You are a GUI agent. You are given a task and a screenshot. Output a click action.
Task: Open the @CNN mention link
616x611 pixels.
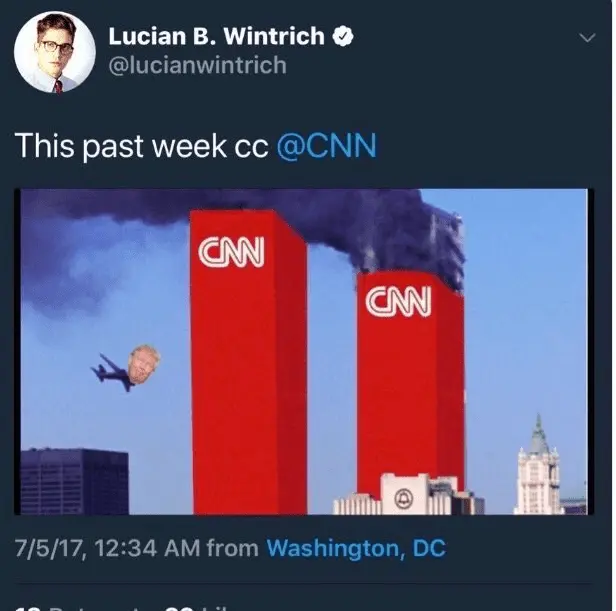[x=327, y=146]
